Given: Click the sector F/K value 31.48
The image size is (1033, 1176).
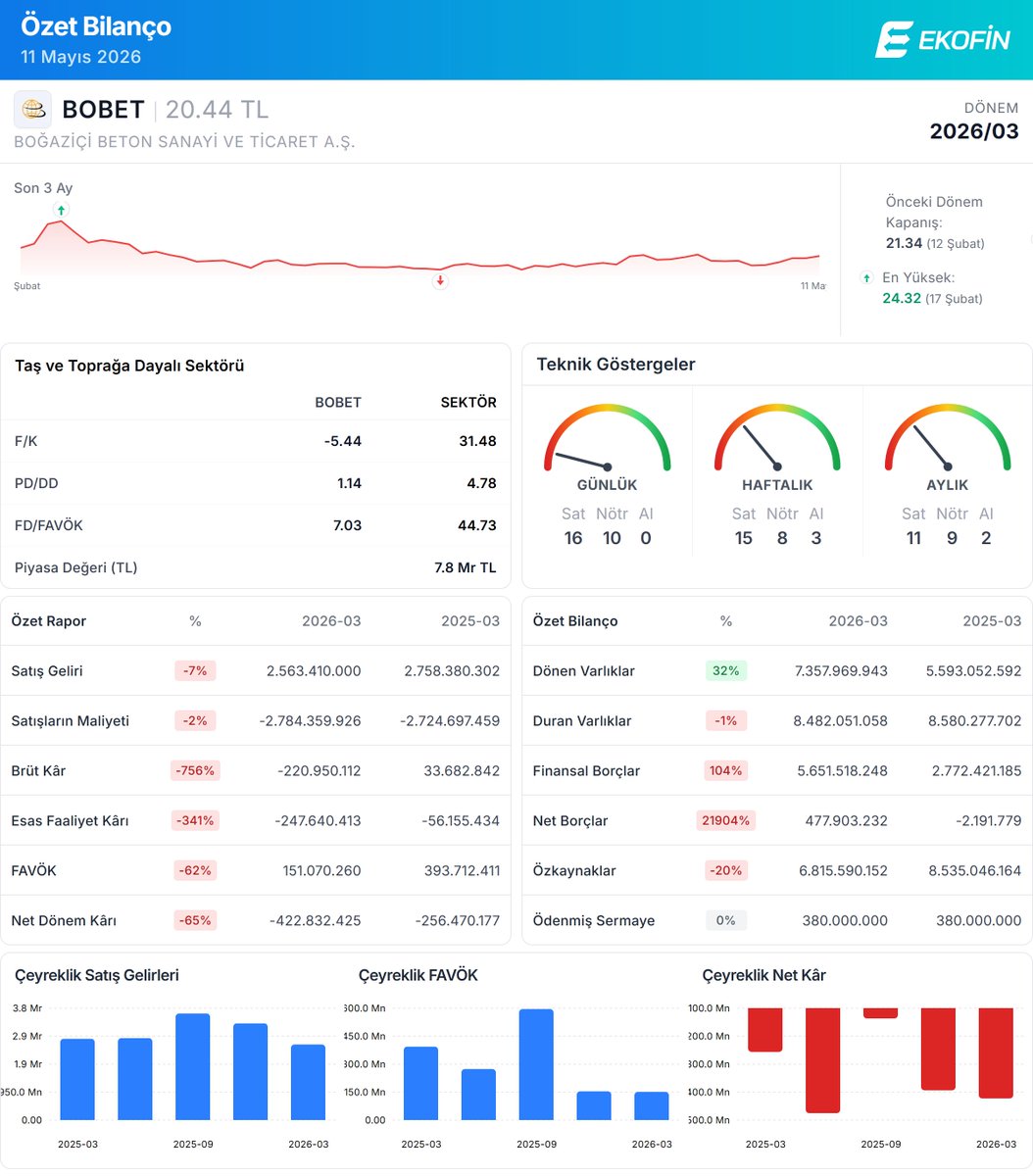Looking at the screenshot, I should (477, 441).
